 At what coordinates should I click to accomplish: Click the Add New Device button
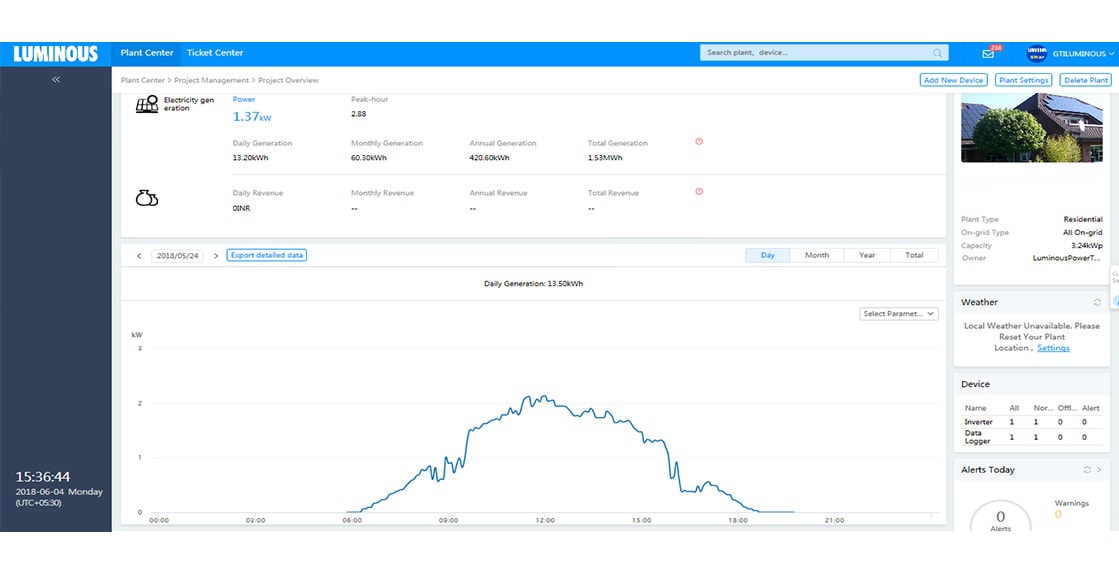coord(953,80)
